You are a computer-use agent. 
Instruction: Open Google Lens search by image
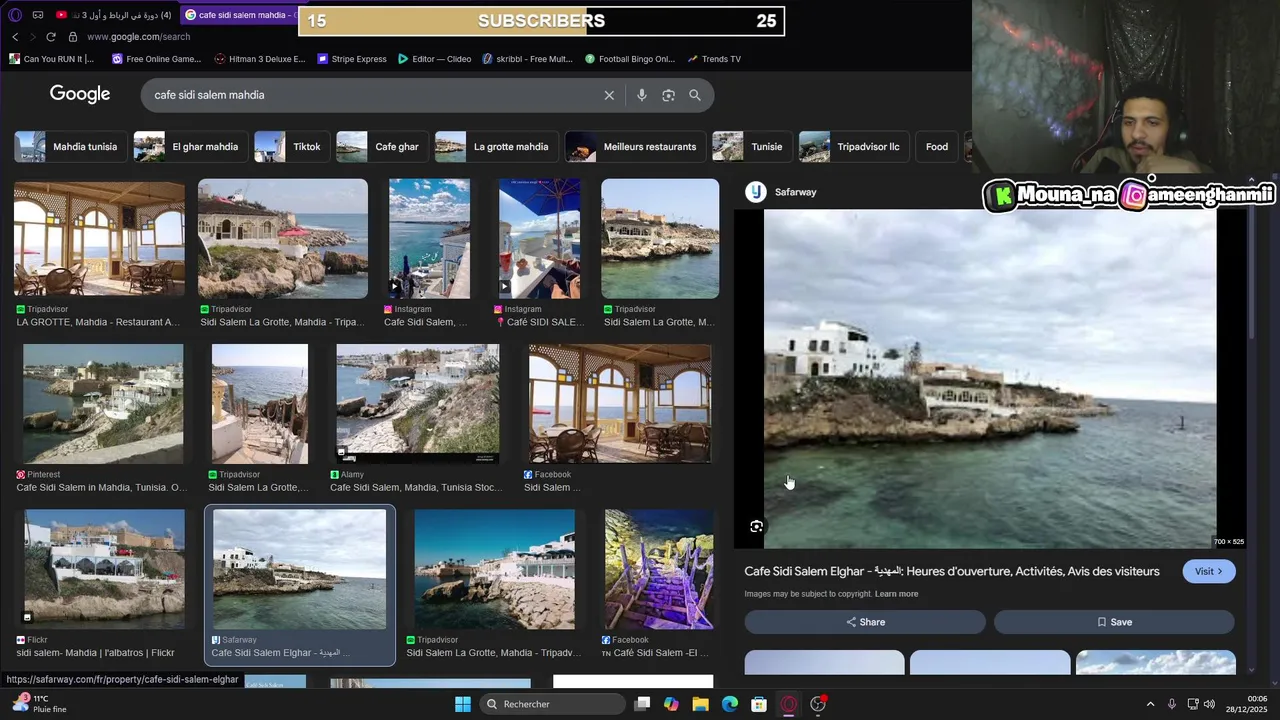click(668, 95)
